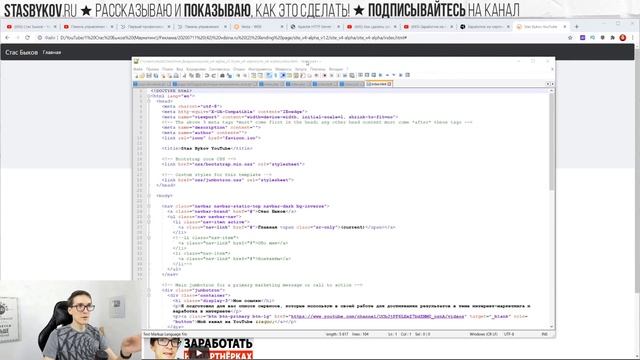Undo the last edit via toolbar

point(207,76)
